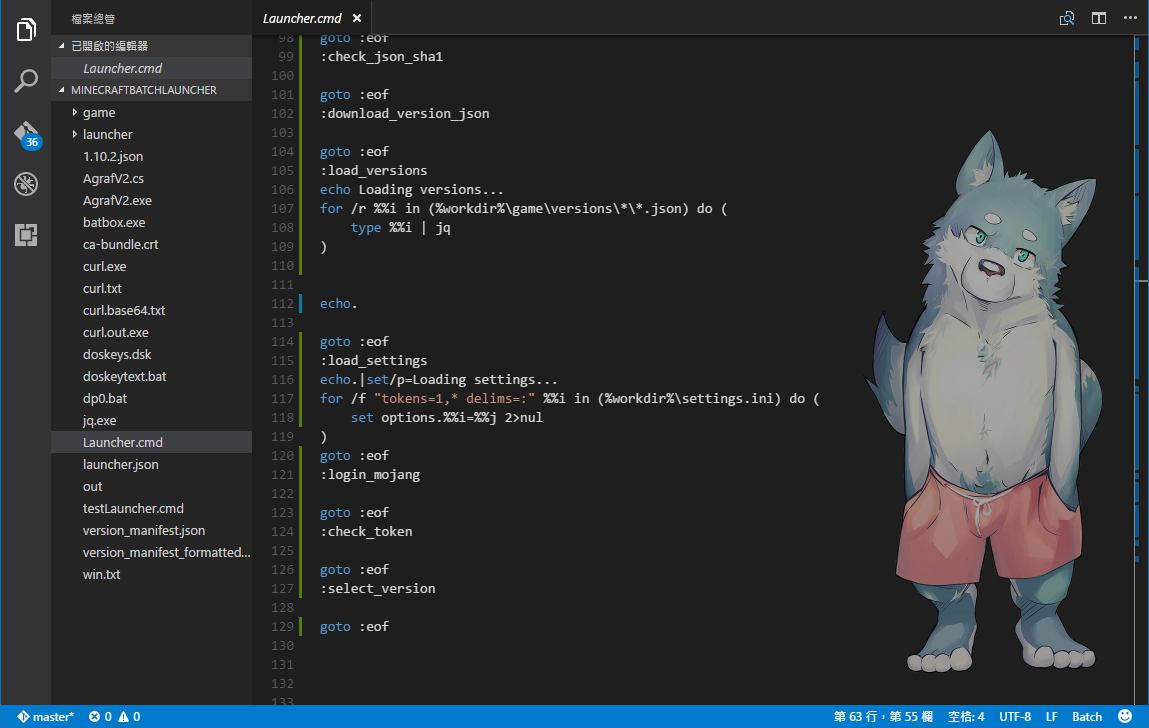Expand the game folder

(x=152, y=112)
